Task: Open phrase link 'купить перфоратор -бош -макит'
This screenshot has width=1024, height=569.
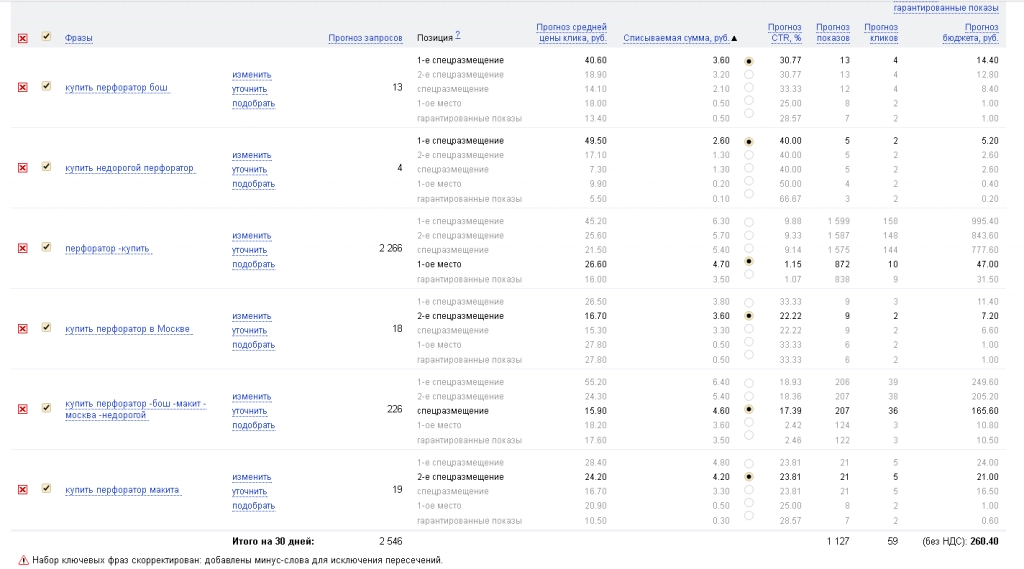Action: click(135, 404)
